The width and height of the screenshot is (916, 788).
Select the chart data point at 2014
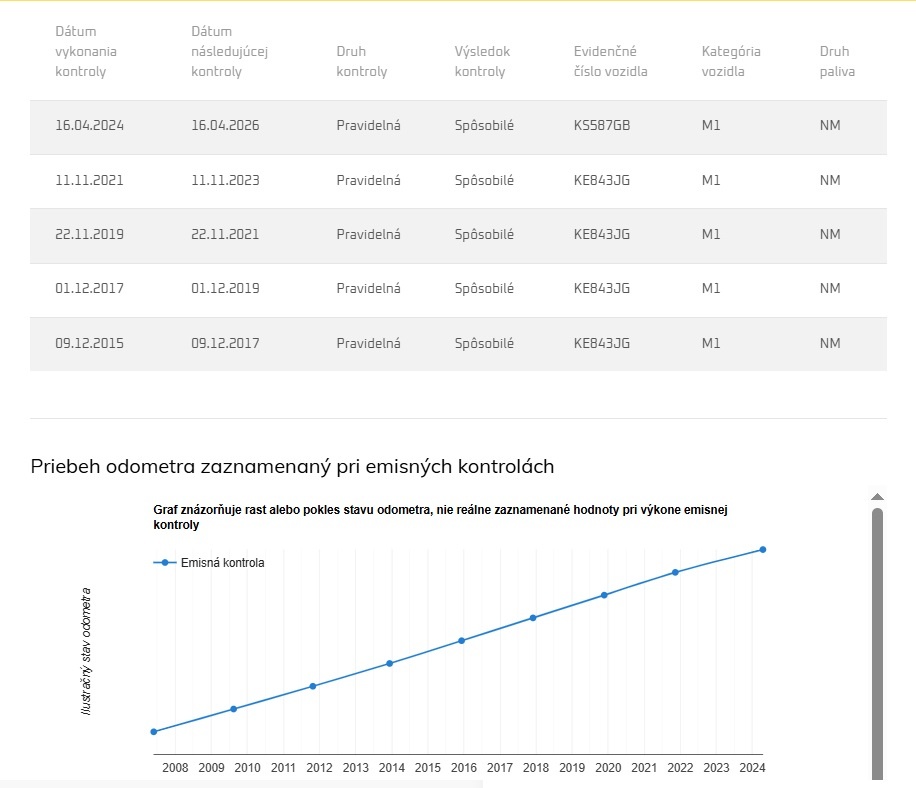tap(389, 663)
